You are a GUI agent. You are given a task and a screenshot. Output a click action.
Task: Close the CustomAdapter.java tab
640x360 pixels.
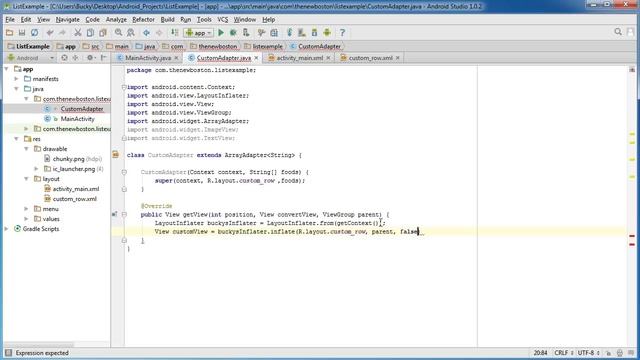pyautogui.click(x=256, y=58)
